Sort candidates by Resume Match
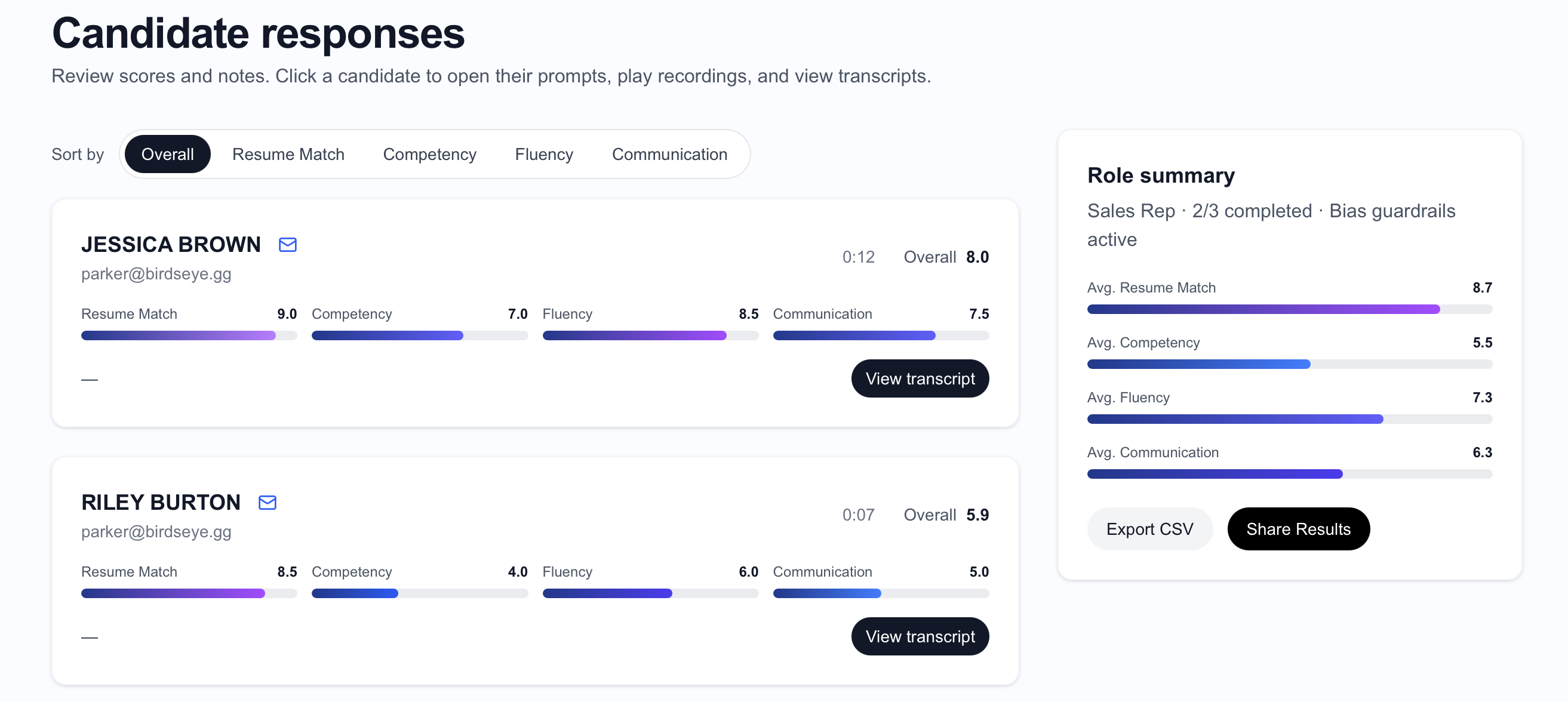Viewport: 1568px width, 702px height. pyautogui.click(x=288, y=155)
